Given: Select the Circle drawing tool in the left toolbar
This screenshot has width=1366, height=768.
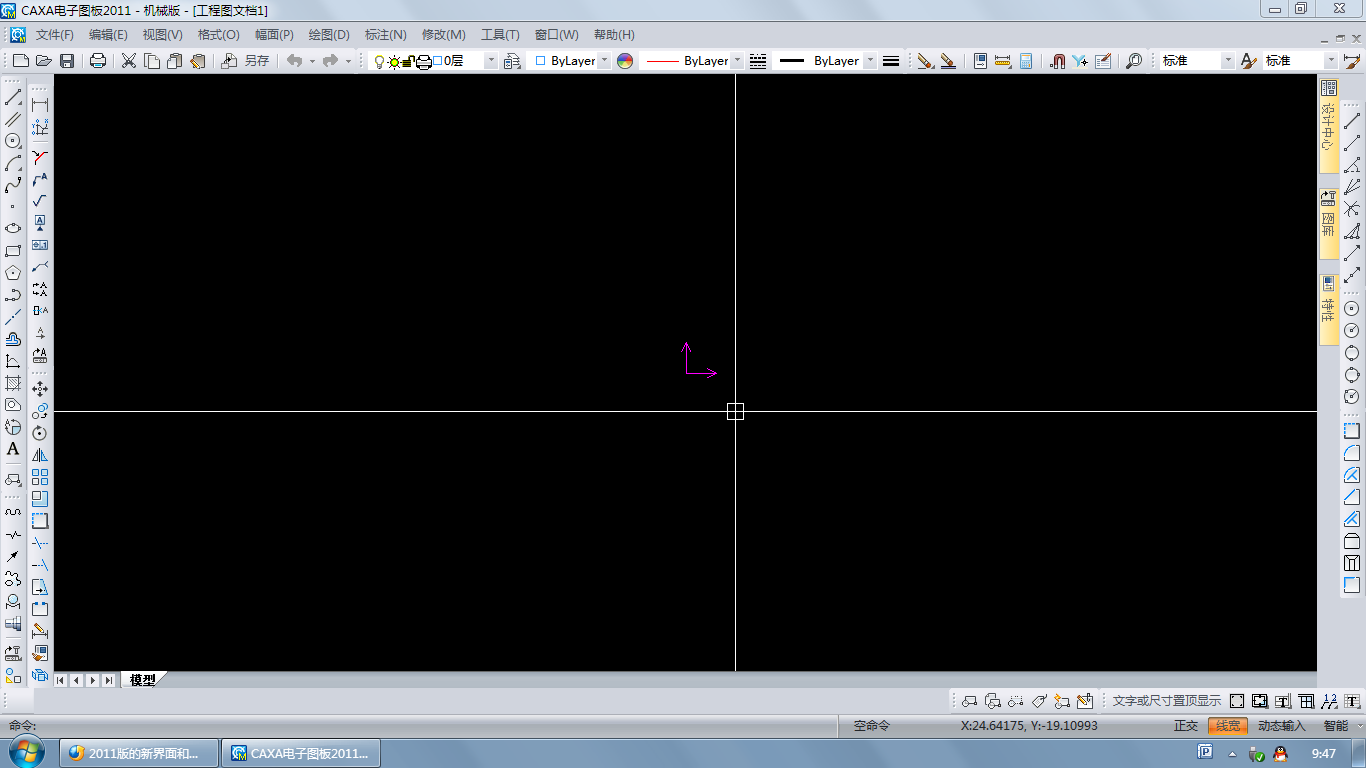Looking at the screenshot, I should pos(13,141).
